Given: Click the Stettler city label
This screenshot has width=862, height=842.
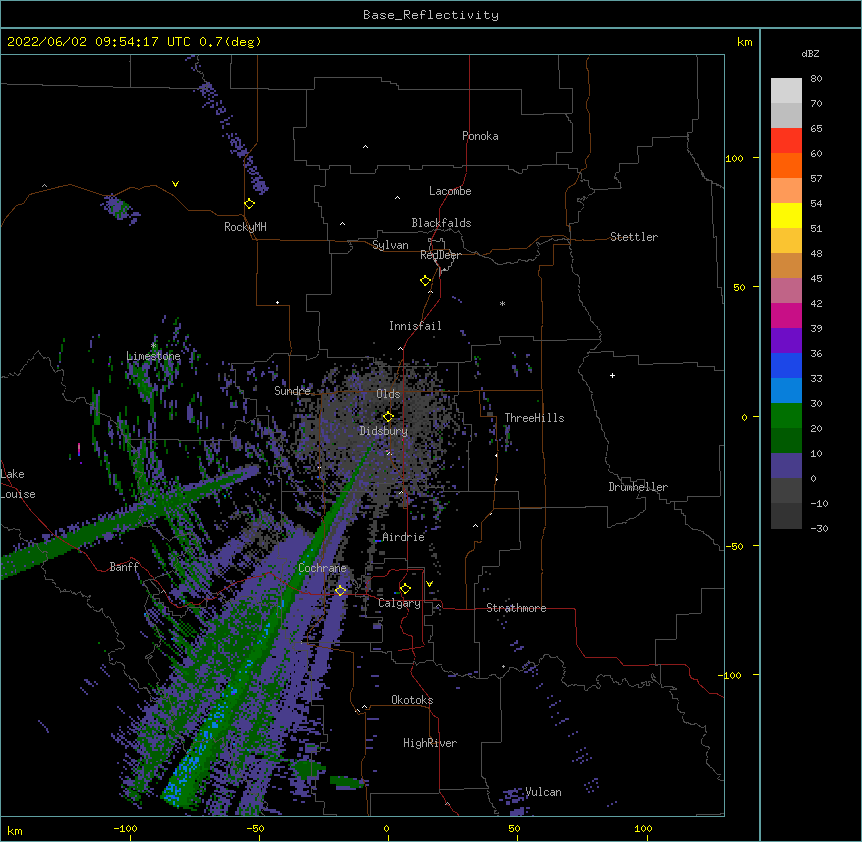Looking at the screenshot, I should (634, 237).
